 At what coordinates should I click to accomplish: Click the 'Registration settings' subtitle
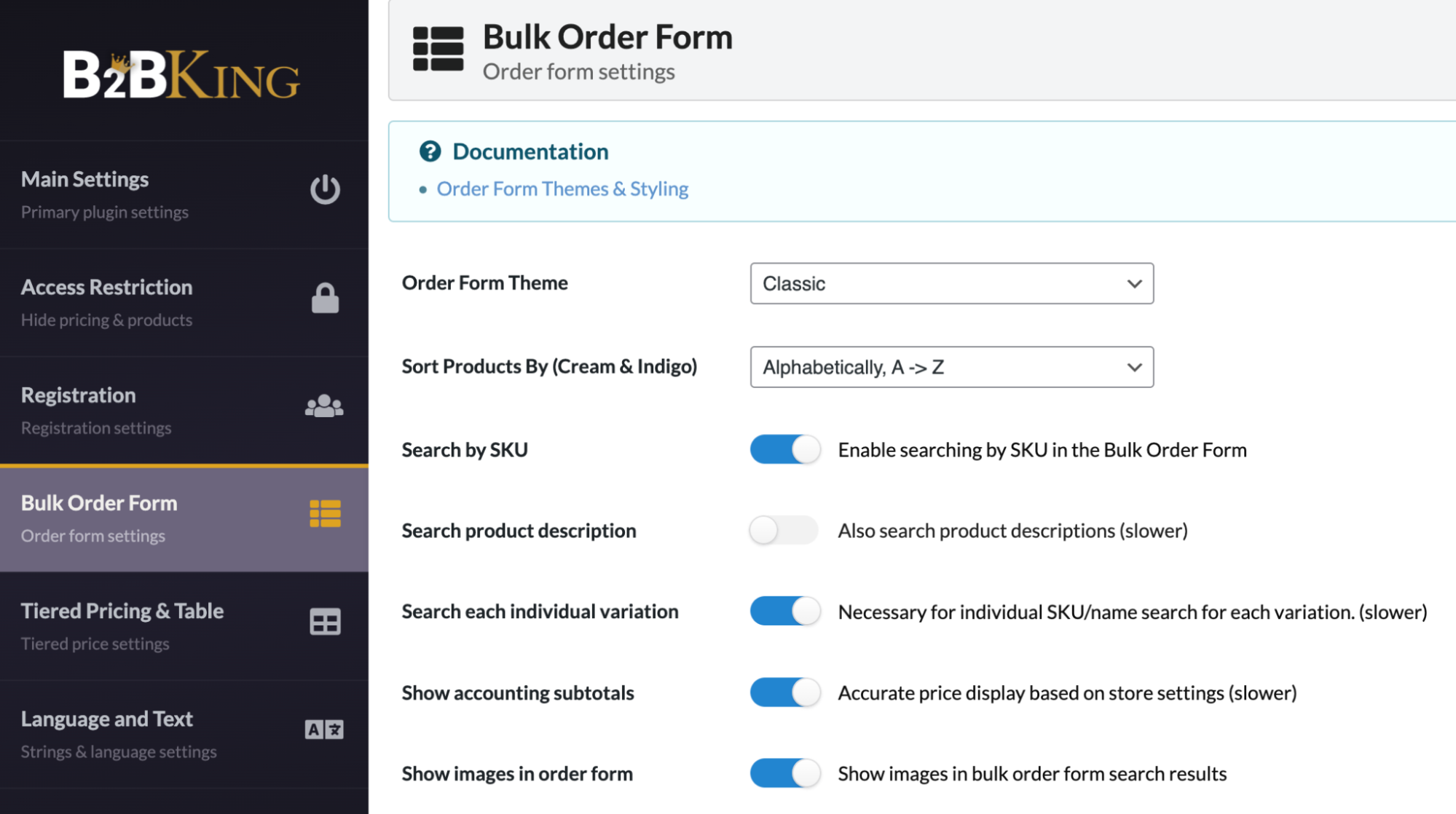click(96, 427)
